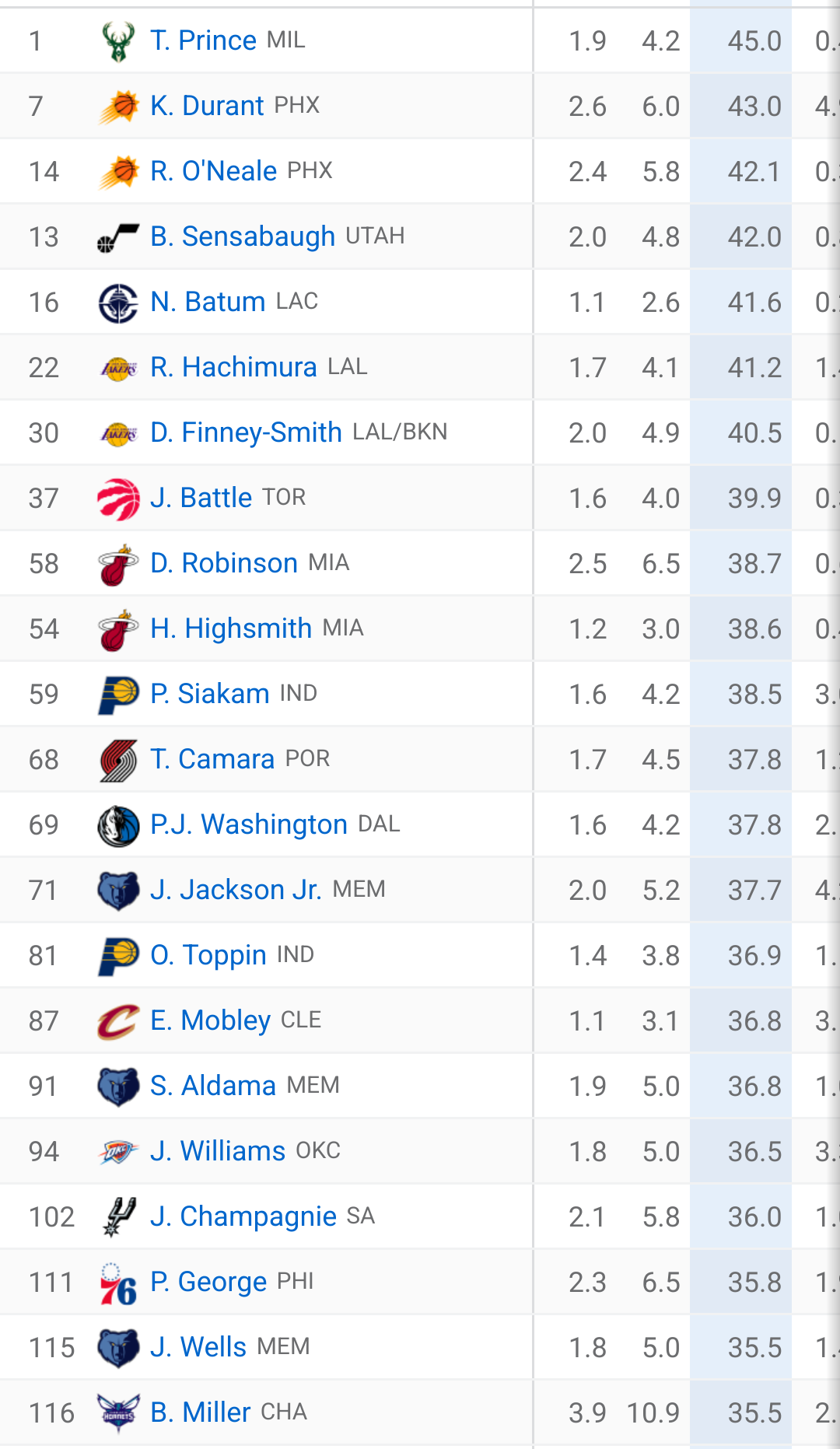Select O. Toppin player name link
This screenshot has width=840, height=1449.
click(208, 955)
